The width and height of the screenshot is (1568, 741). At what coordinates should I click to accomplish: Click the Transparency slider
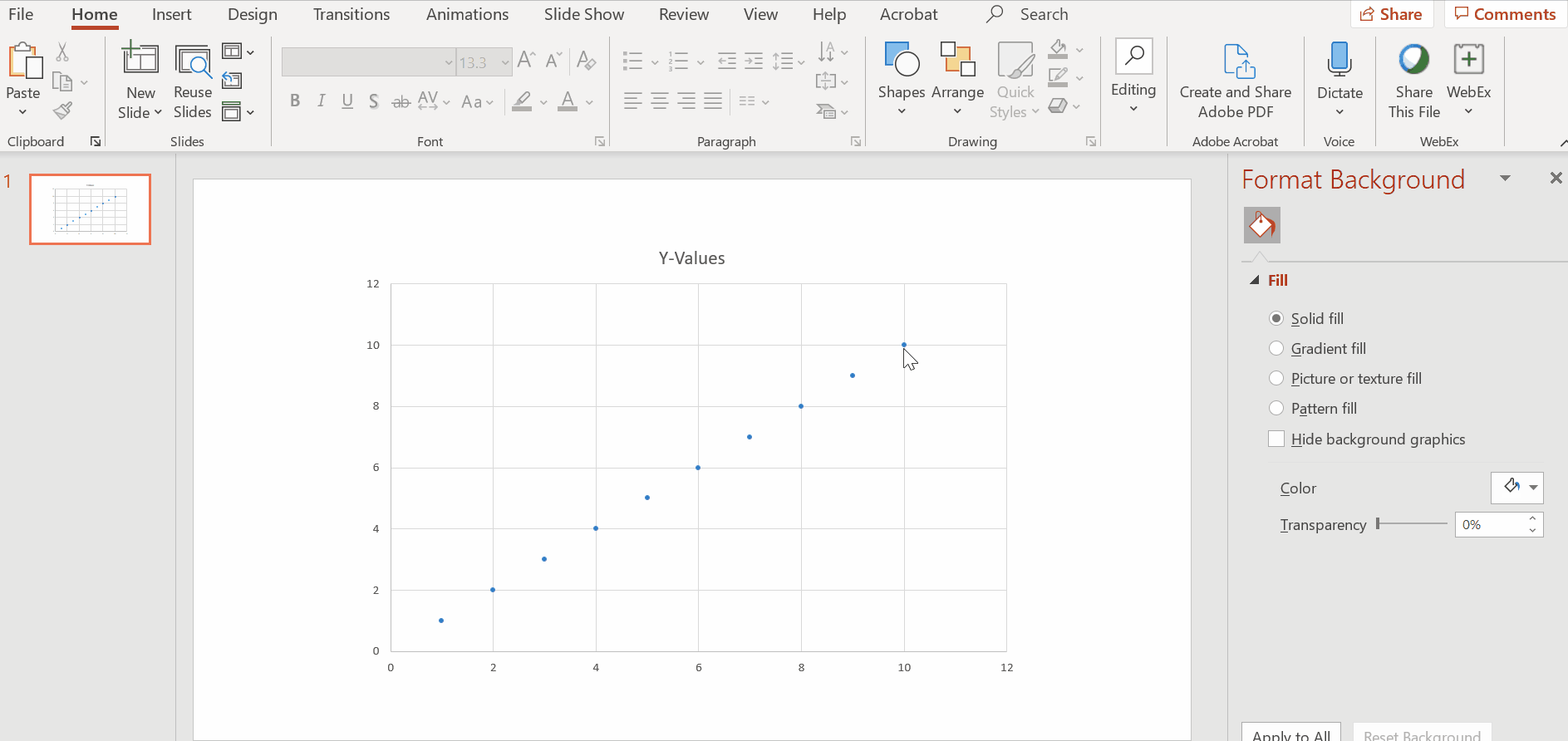(1412, 523)
